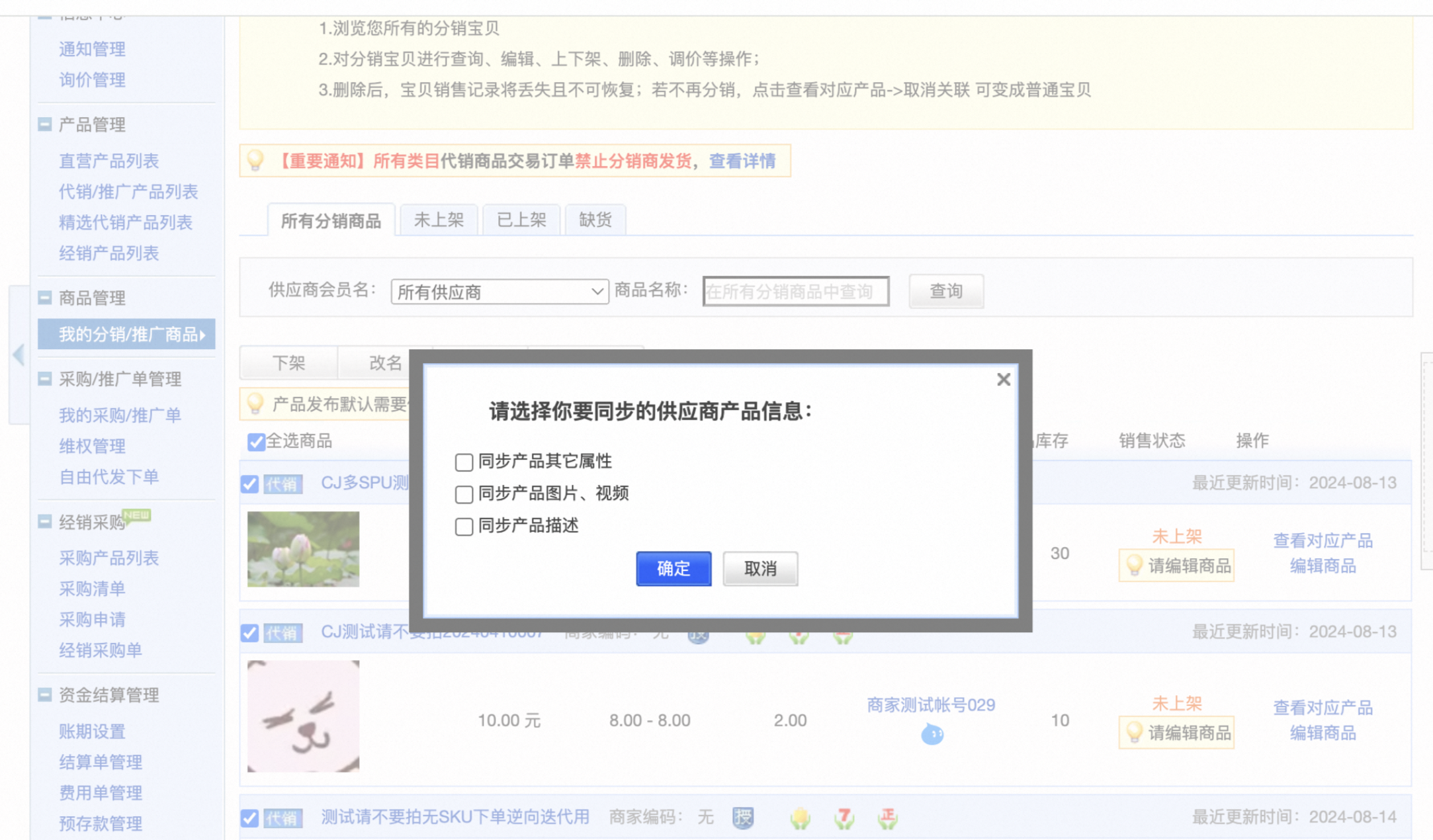Confirm with the 确定 button
This screenshot has height=840, width=1433.
(x=673, y=568)
